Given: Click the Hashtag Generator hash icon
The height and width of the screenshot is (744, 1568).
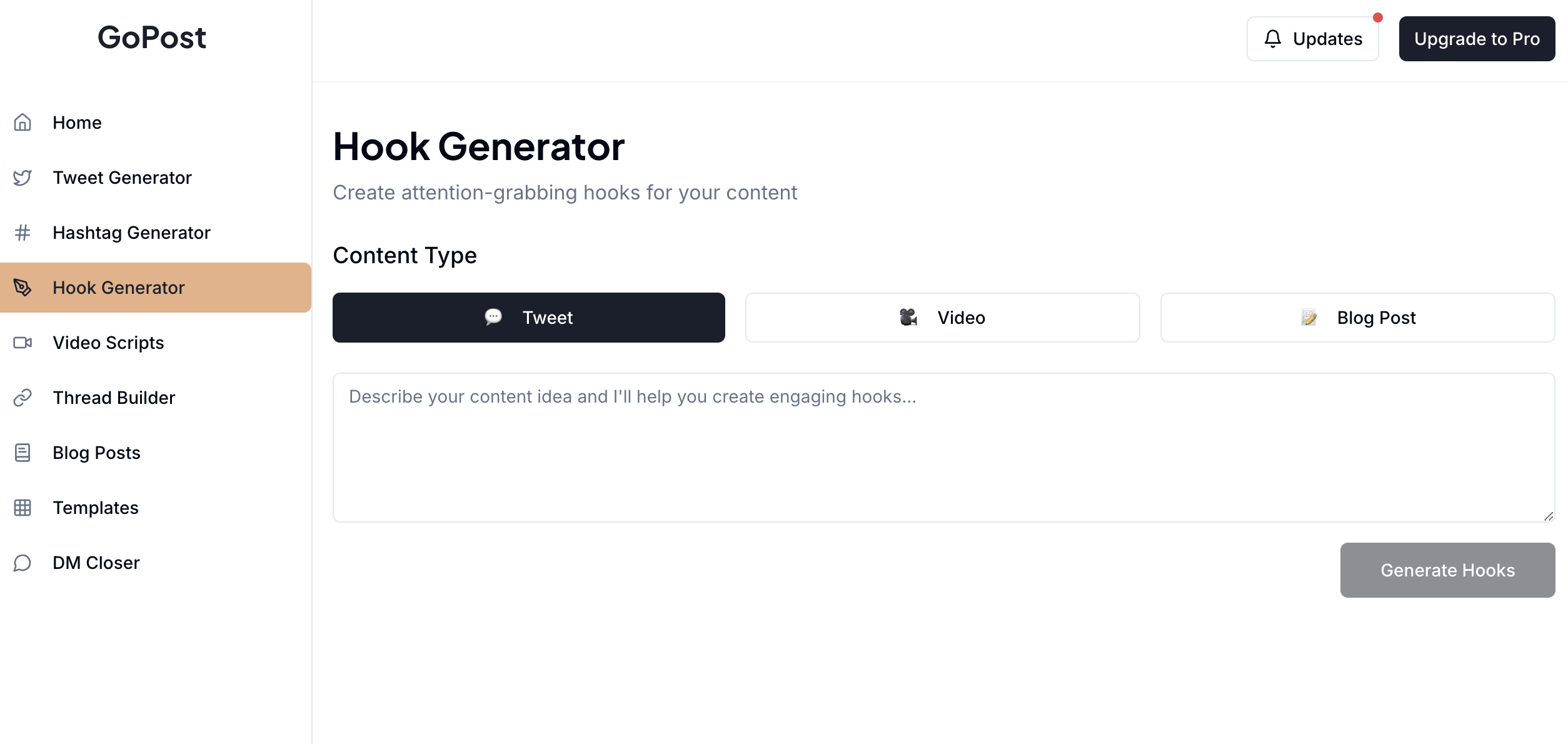Looking at the screenshot, I should coord(23,233).
